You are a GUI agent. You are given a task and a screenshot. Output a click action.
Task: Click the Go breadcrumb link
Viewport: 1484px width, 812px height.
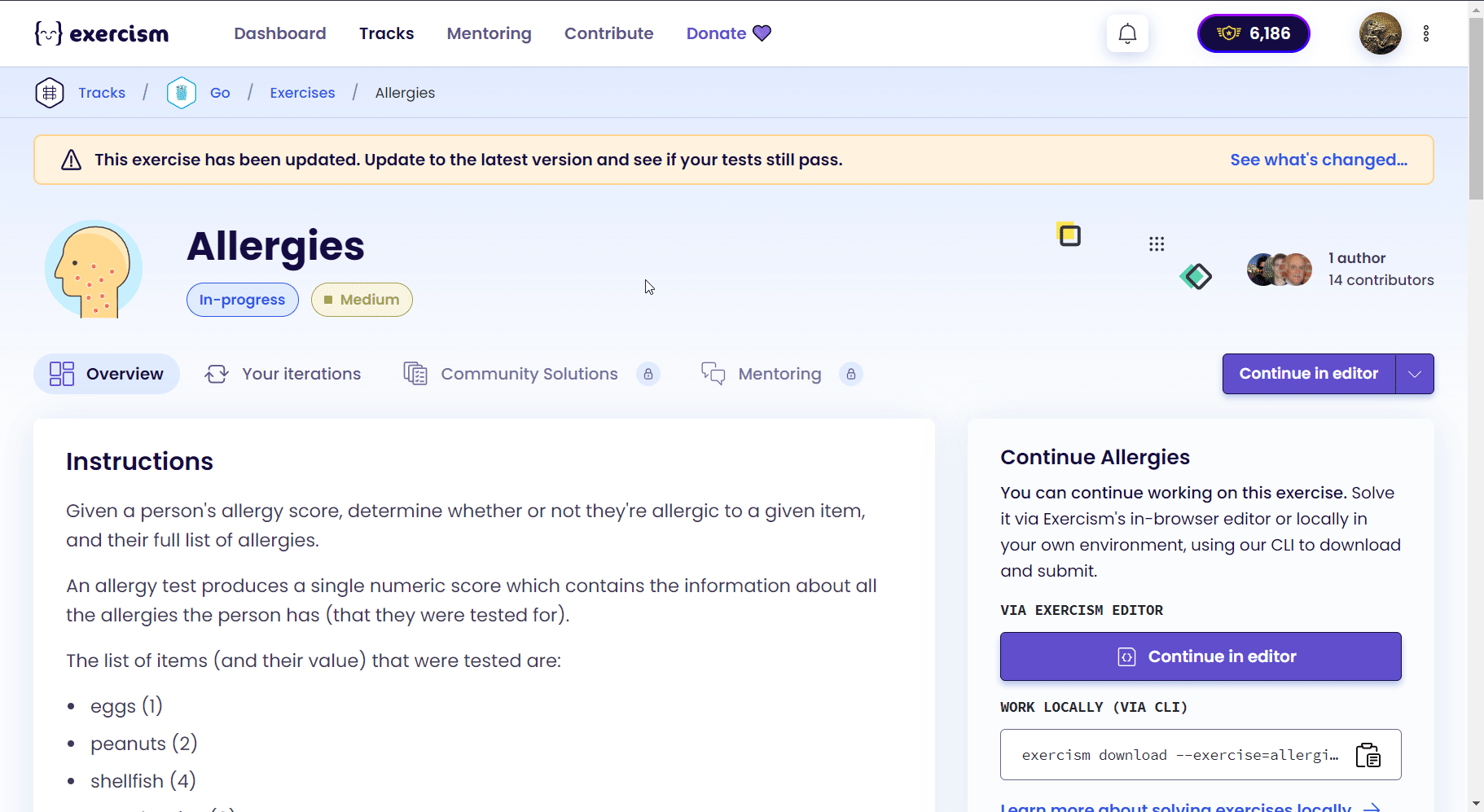point(220,93)
